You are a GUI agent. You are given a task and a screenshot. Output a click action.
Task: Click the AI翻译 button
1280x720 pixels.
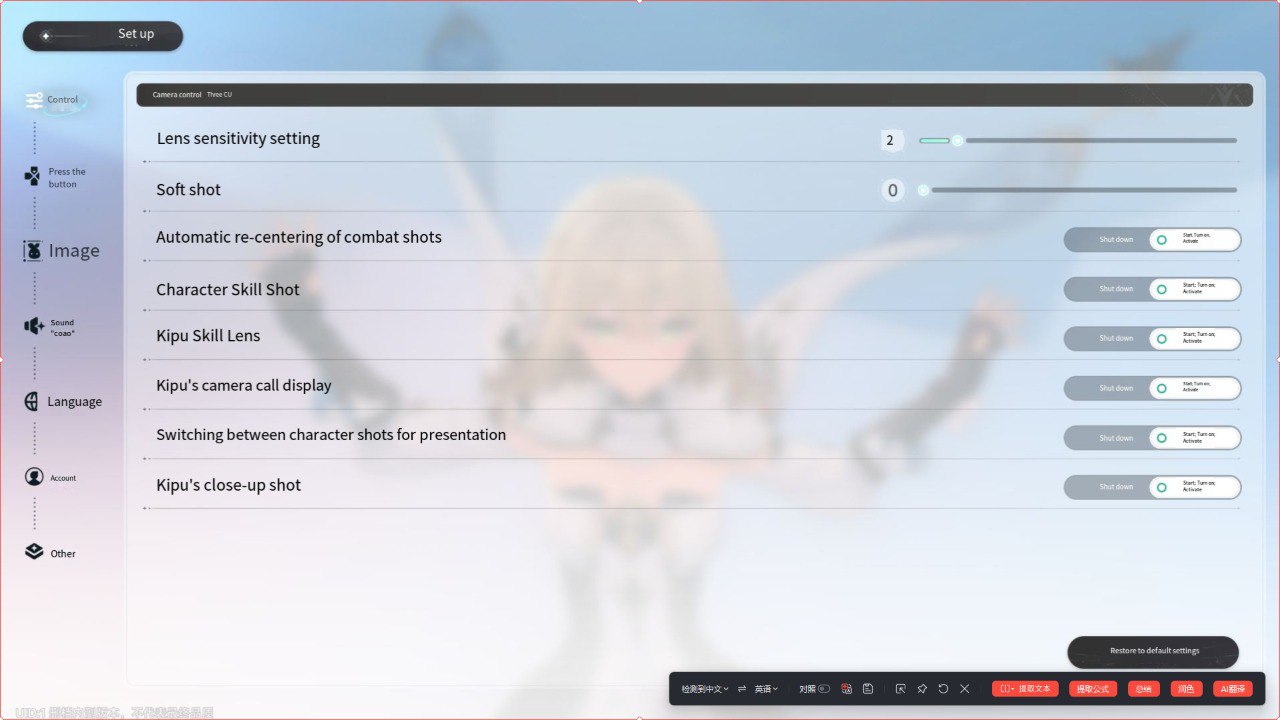point(1233,689)
